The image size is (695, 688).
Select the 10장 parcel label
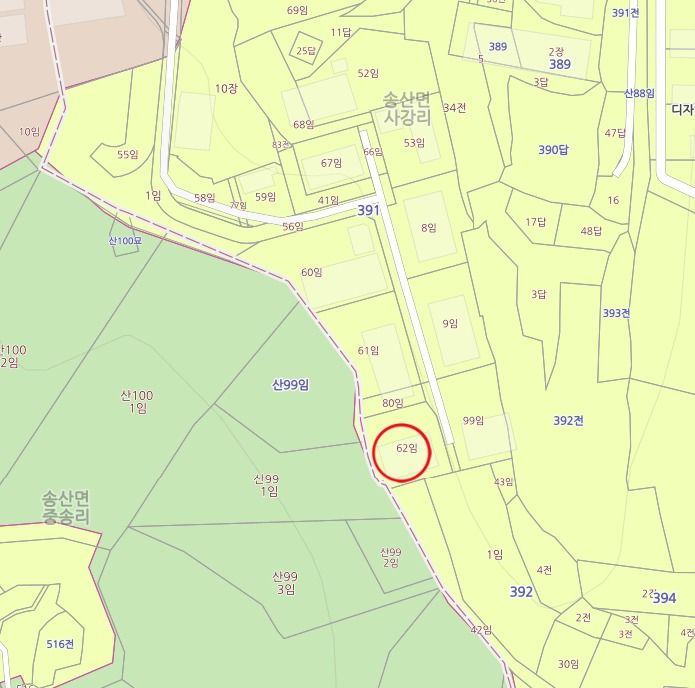[226, 89]
